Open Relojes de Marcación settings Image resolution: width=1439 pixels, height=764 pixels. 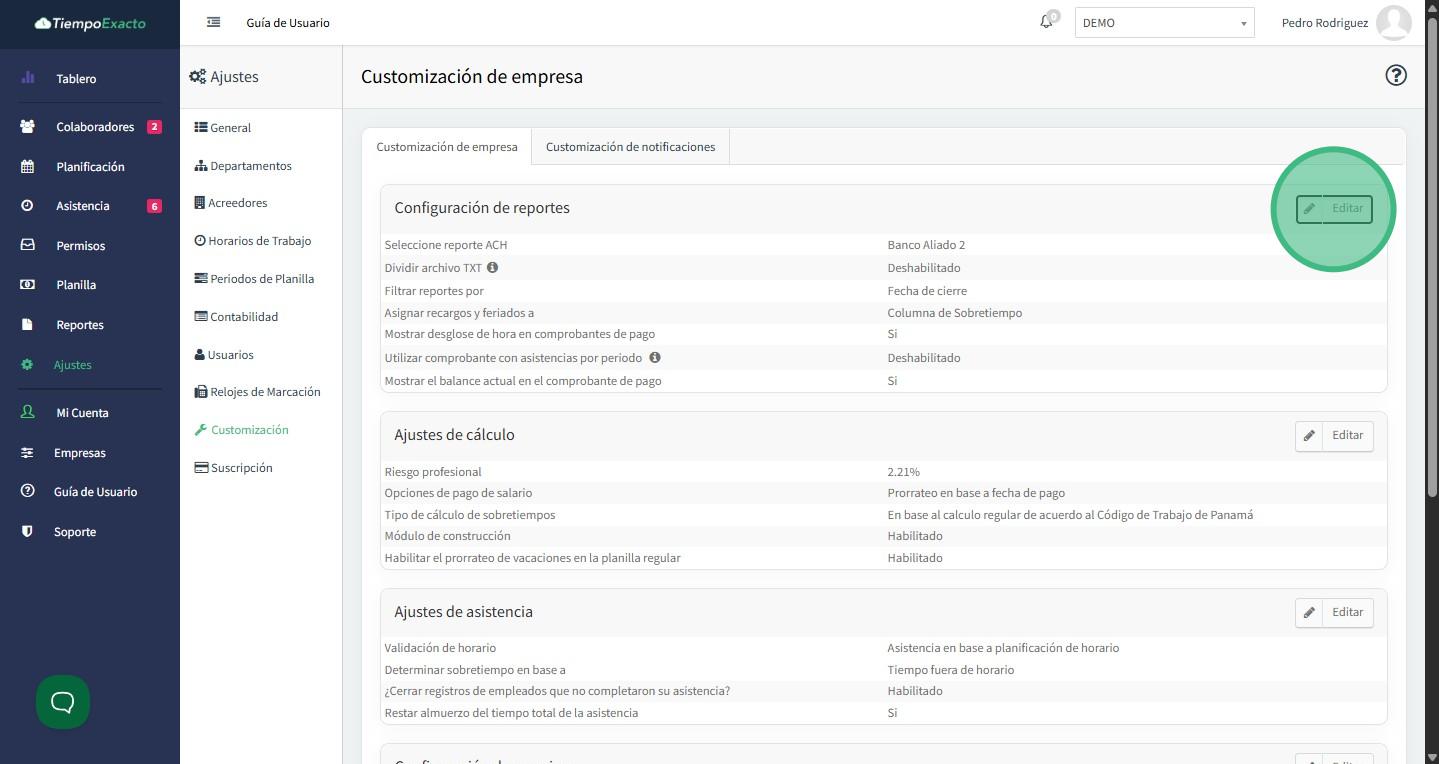click(x=257, y=392)
